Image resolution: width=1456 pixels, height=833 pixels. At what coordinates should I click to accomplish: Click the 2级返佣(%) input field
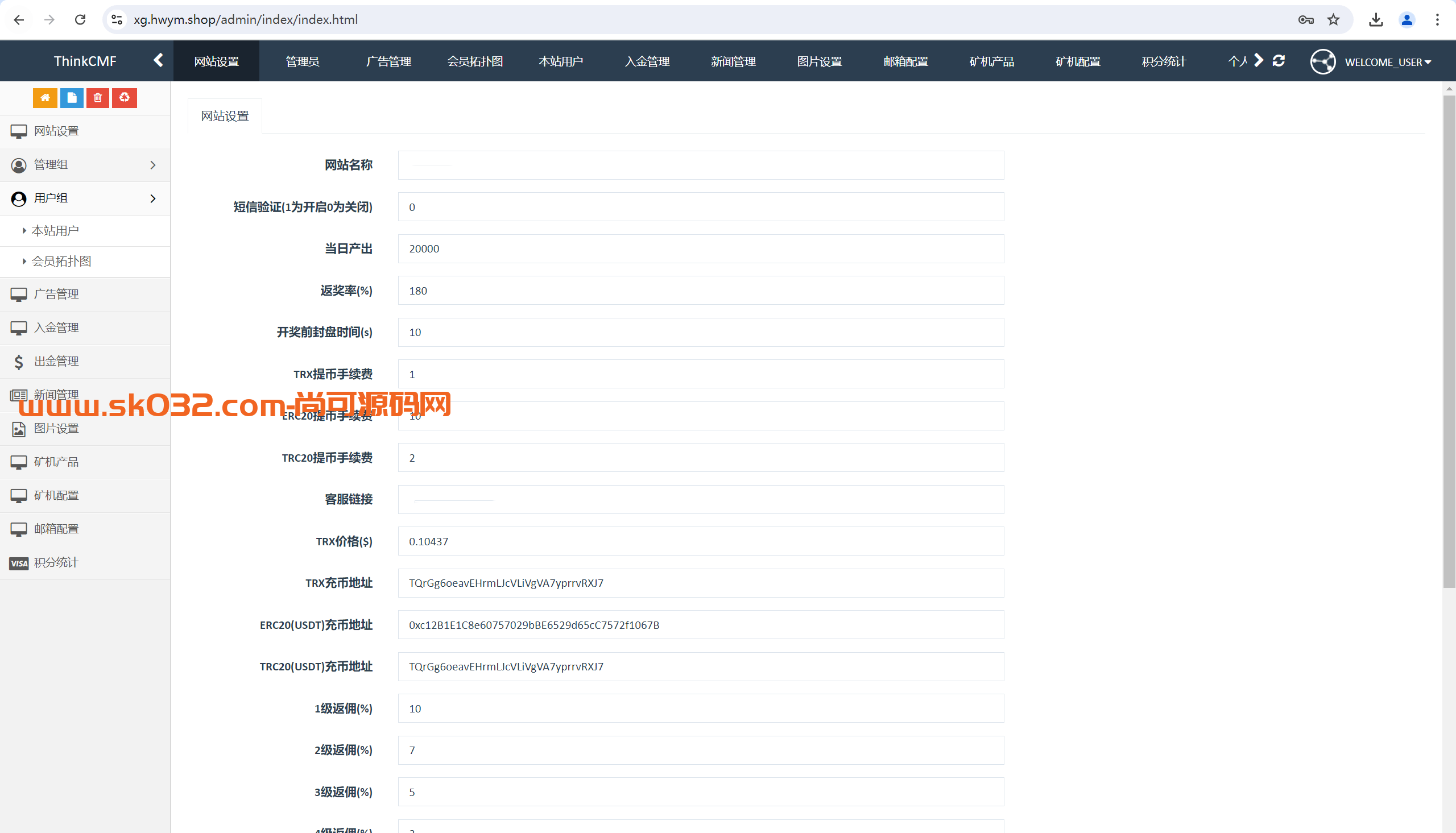coord(701,750)
